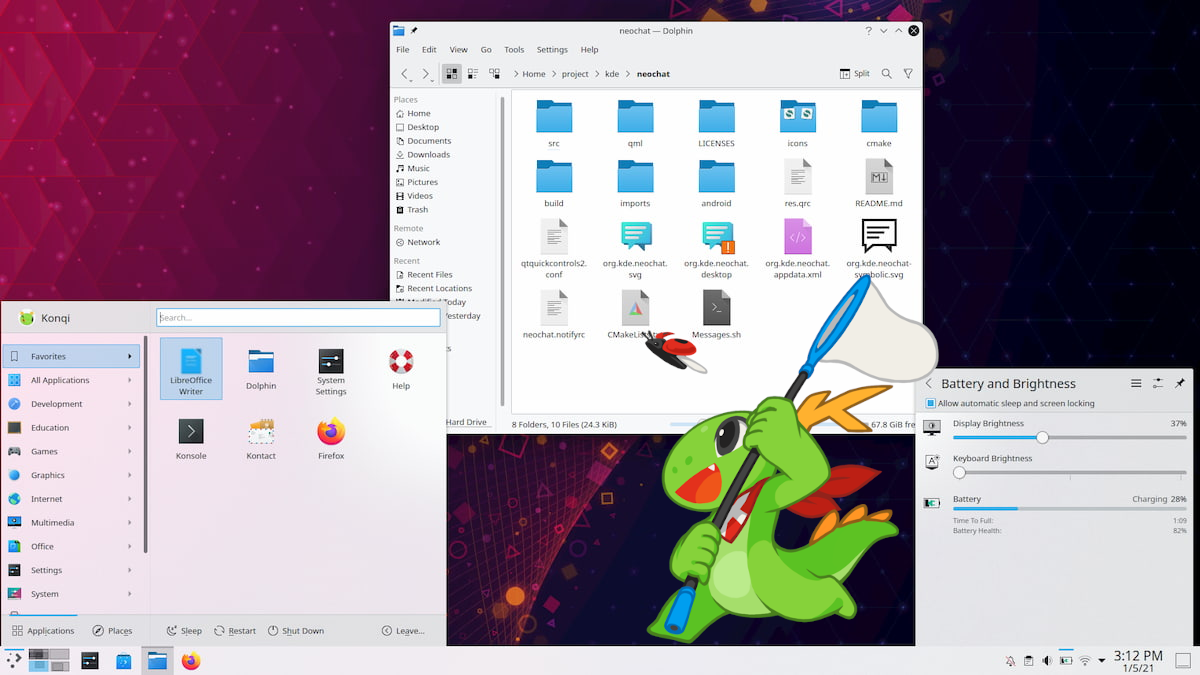Image resolution: width=1200 pixels, height=675 pixels.
Task: Open the Leave... options in the launcher
Action: [404, 631]
